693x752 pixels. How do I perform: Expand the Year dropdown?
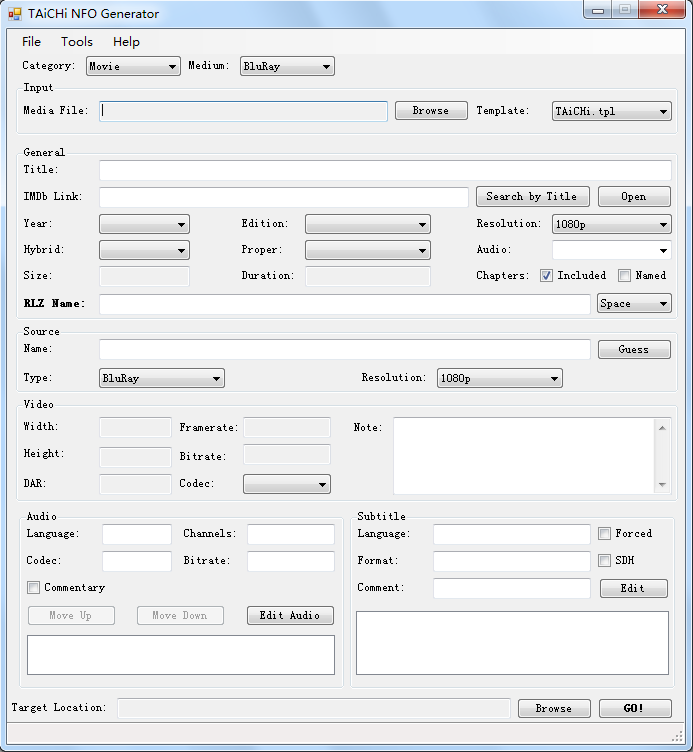(x=144, y=224)
